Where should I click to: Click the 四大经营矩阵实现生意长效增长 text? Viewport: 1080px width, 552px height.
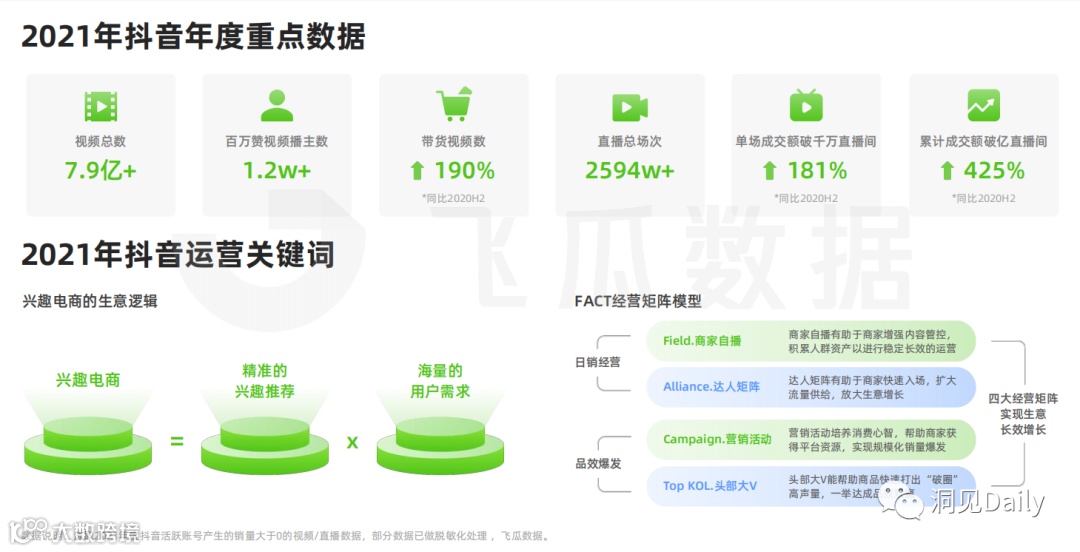1024,414
